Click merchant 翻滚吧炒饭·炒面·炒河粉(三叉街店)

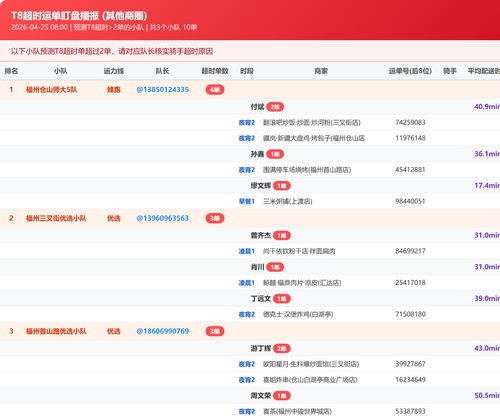312,123
